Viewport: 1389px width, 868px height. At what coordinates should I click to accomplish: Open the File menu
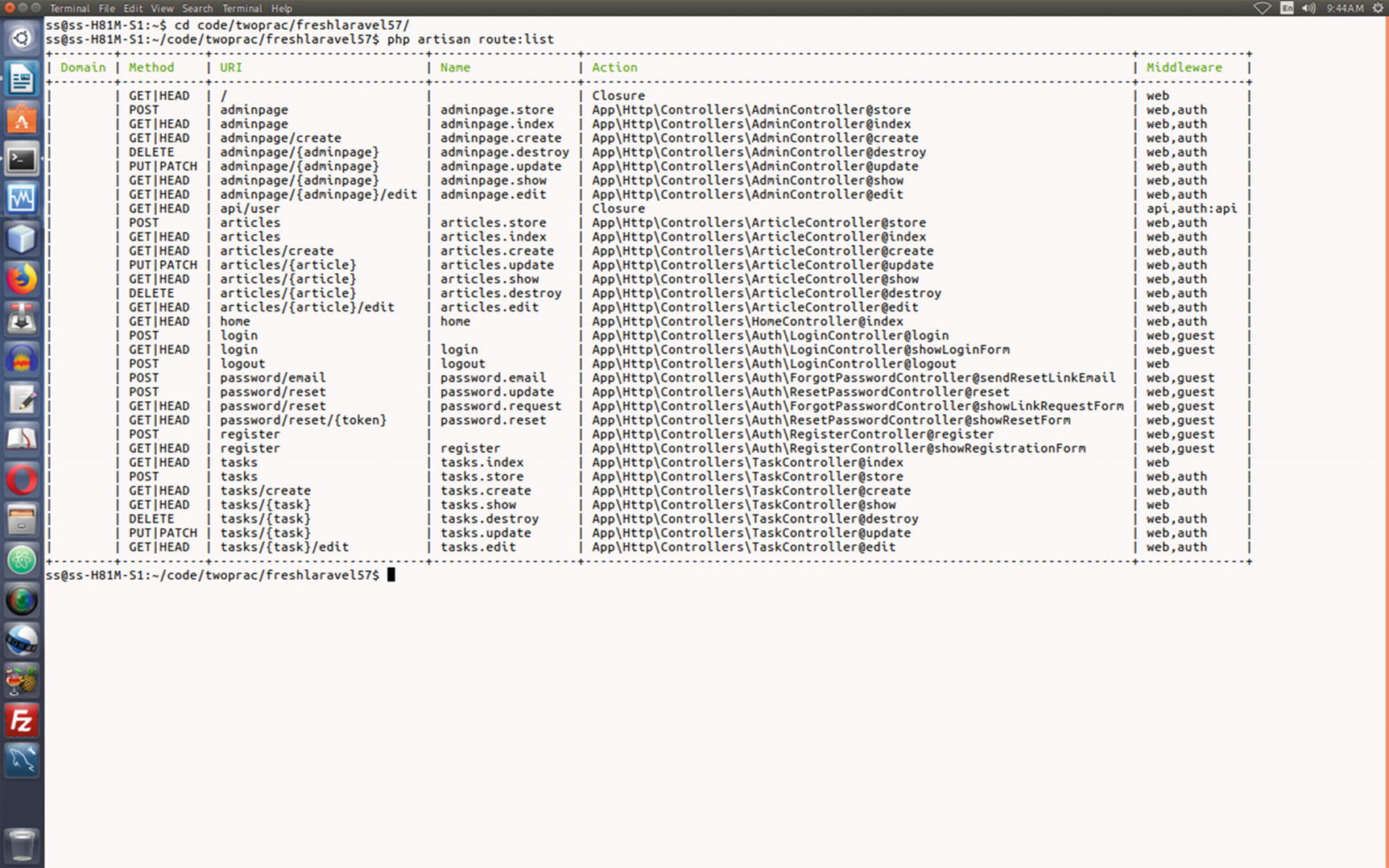(106, 8)
